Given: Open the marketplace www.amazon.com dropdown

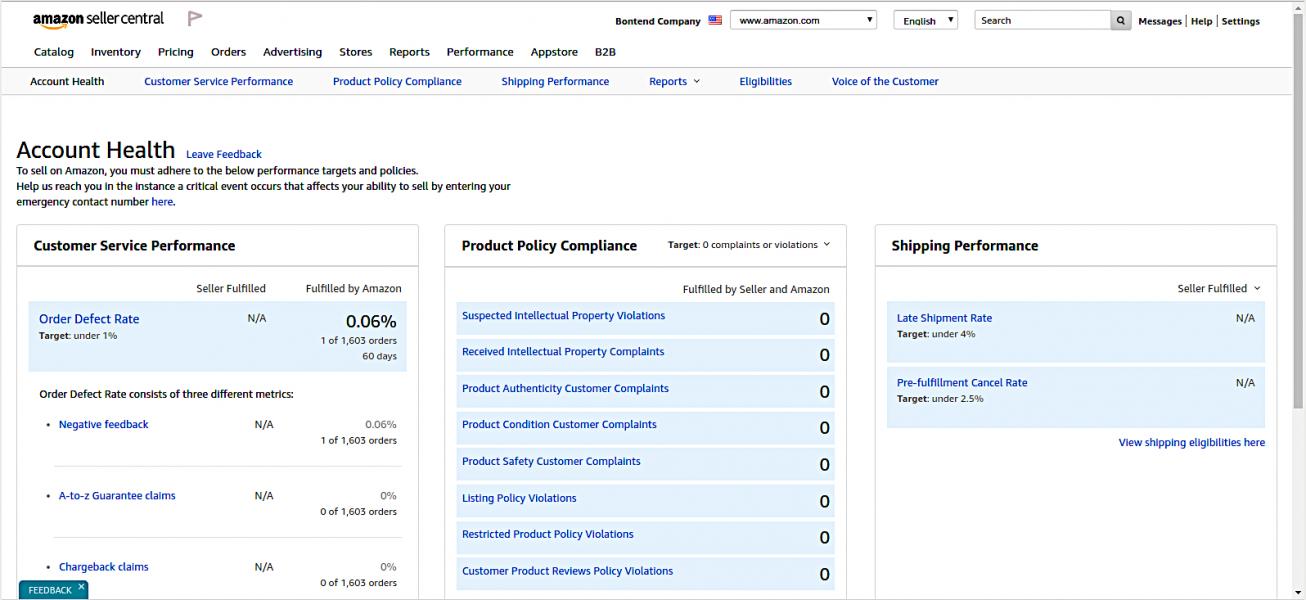Looking at the screenshot, I should [x=804, y=20].
